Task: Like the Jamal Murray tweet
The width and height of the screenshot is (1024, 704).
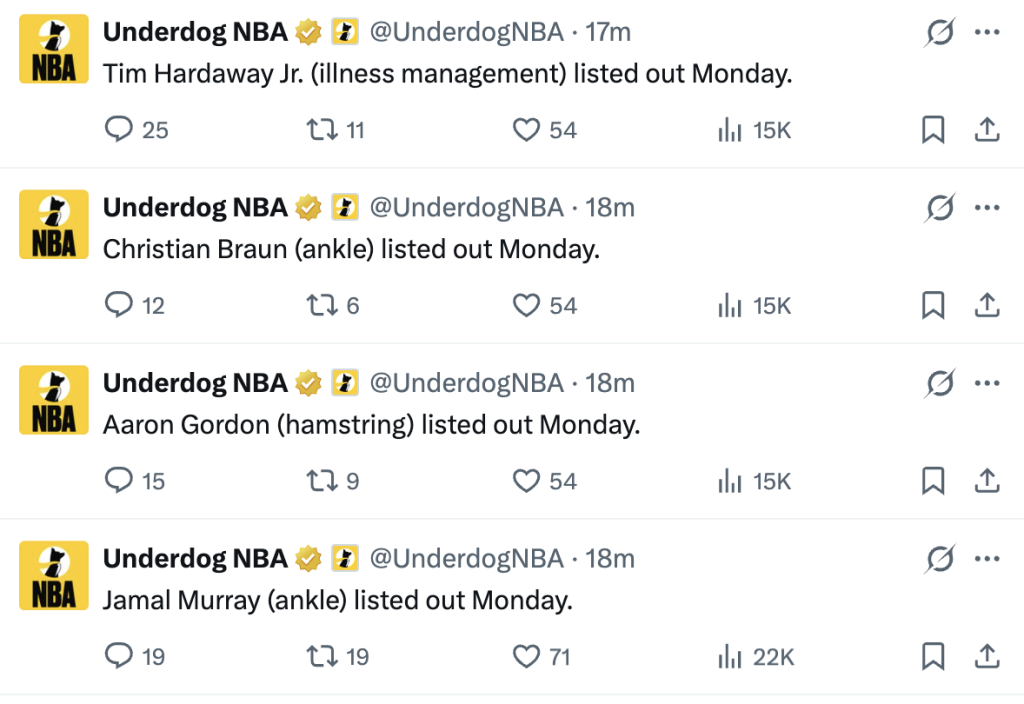Action: tap(527, 656)
